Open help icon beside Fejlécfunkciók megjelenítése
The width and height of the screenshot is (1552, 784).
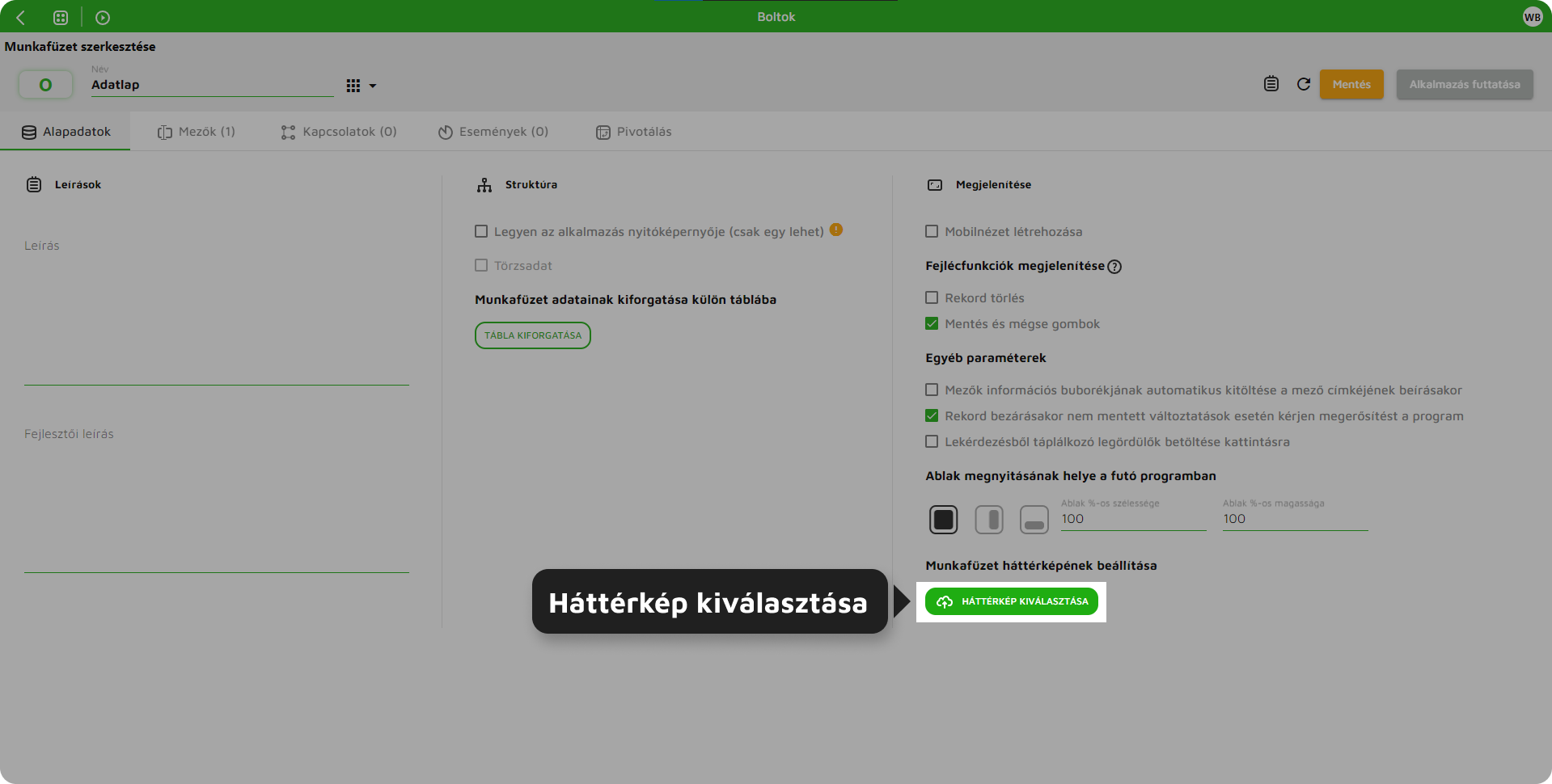pyautogui.click(x=1114, y=267)
